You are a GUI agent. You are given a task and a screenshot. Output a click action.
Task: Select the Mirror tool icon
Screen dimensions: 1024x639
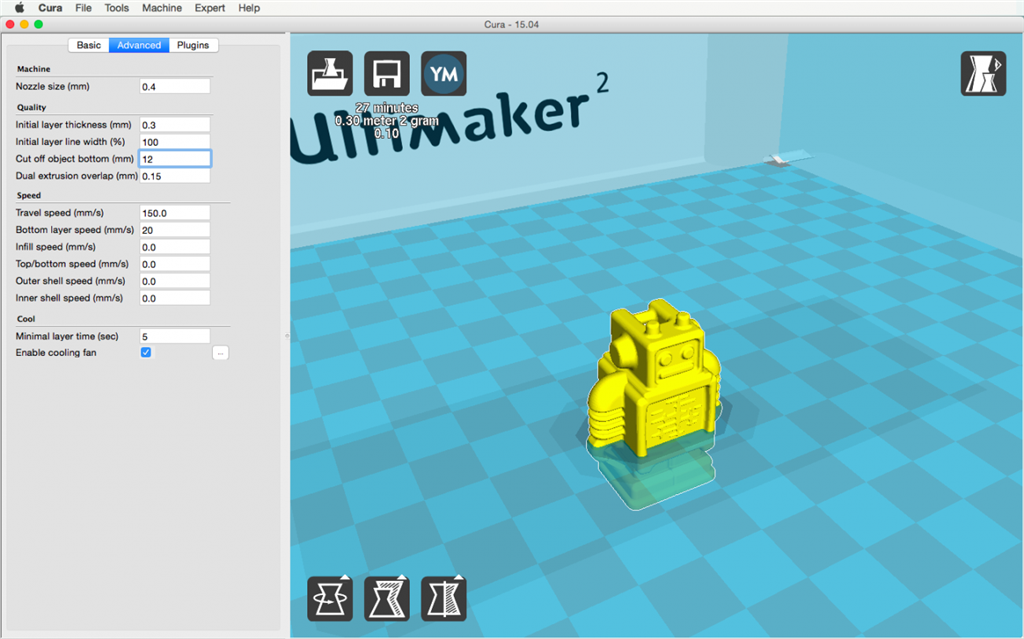tap(444, 598)
